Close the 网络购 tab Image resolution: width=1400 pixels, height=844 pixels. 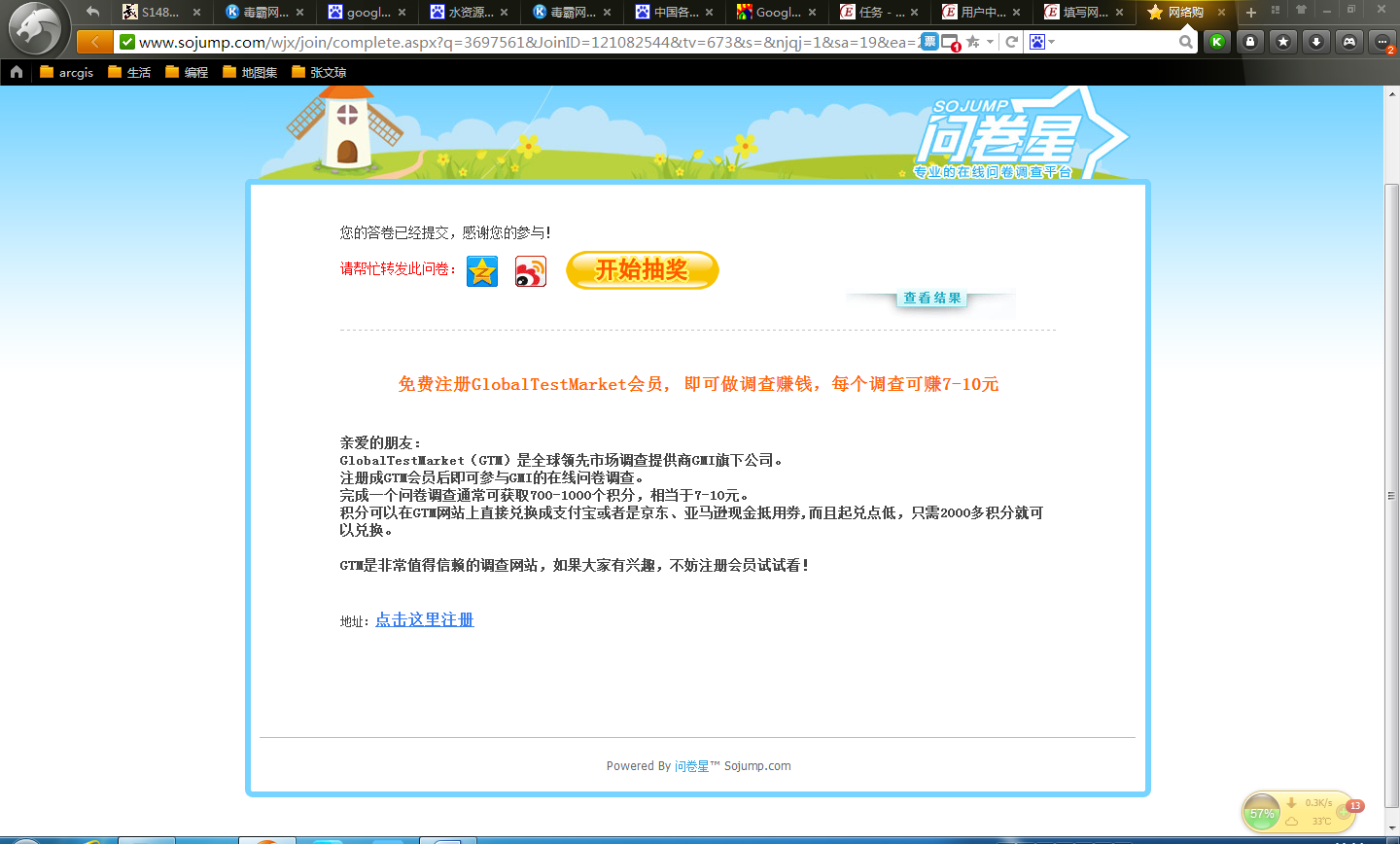click(1221, 13)
